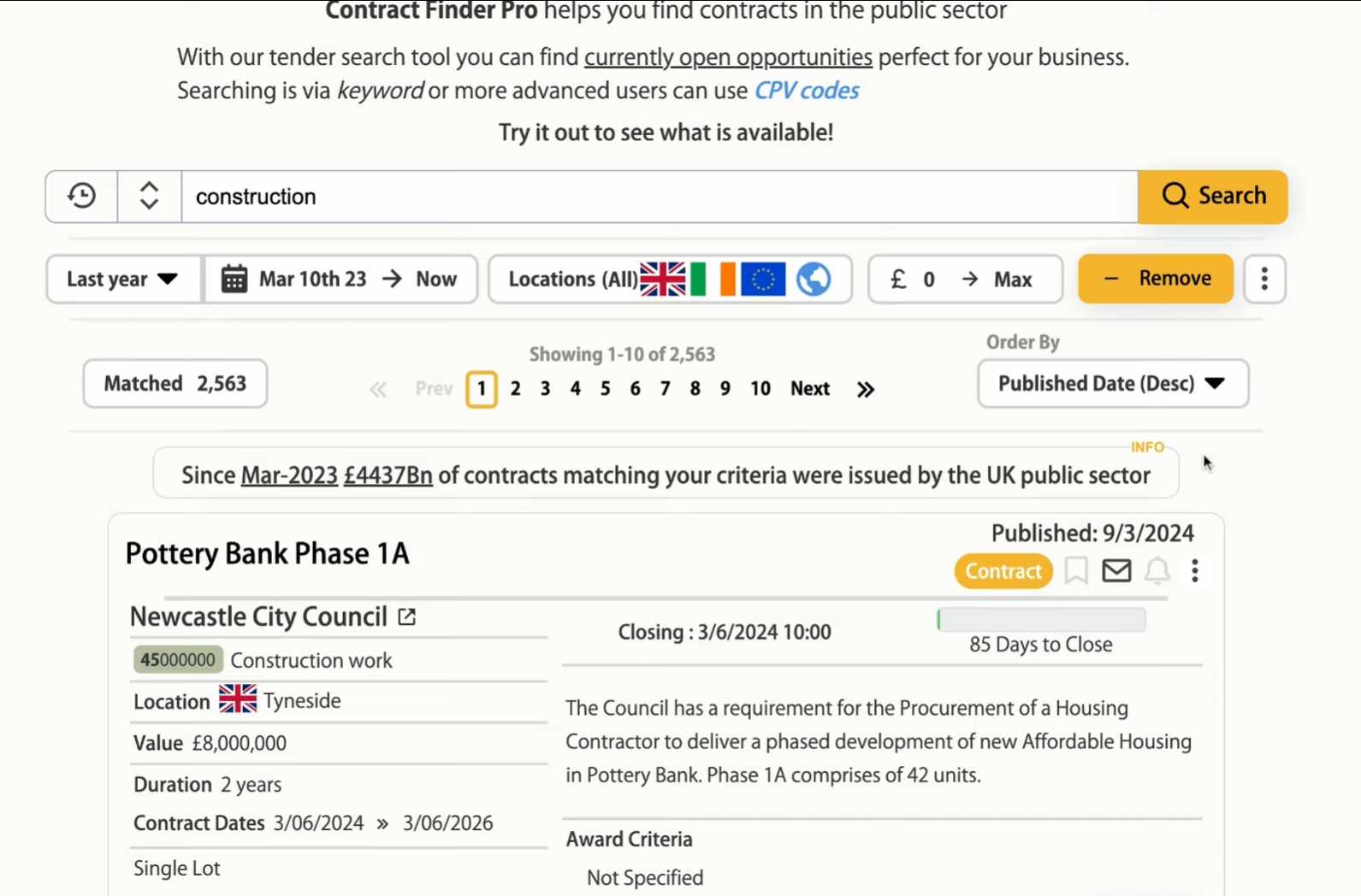Set alert bell for Pottery Bank contract
The image size is (1361, 896).
pyautogui.click(x=1157, y=570)
